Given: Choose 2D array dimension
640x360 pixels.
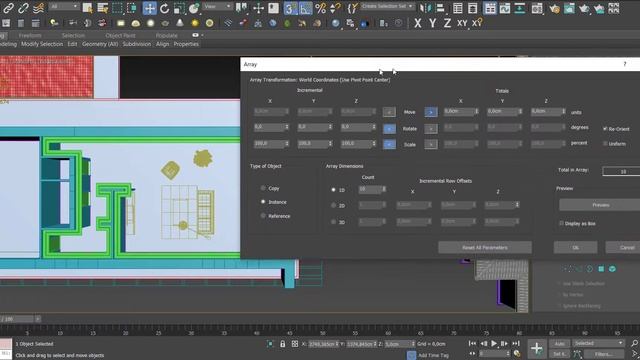Looking at the screenshot, I should (338, 206).
